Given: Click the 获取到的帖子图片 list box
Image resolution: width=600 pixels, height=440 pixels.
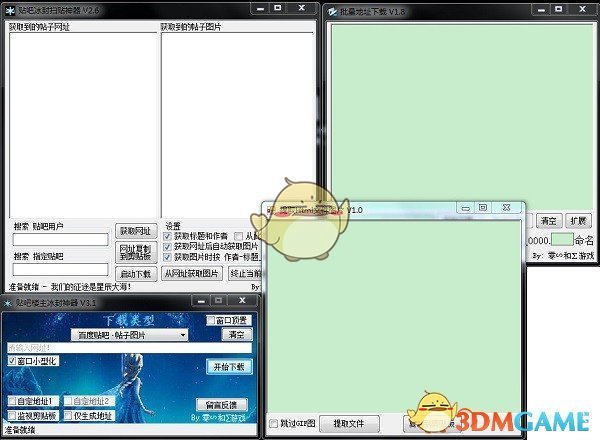Looking at the screenshot, I should pyautogui.click(x=238, y=125).
